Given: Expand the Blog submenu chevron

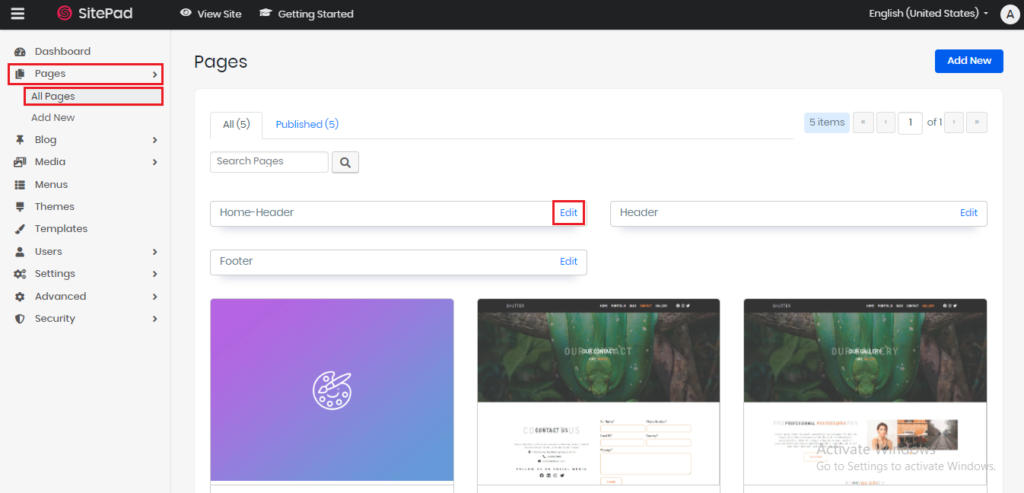Looking at the screenshot, I should 154,140.
